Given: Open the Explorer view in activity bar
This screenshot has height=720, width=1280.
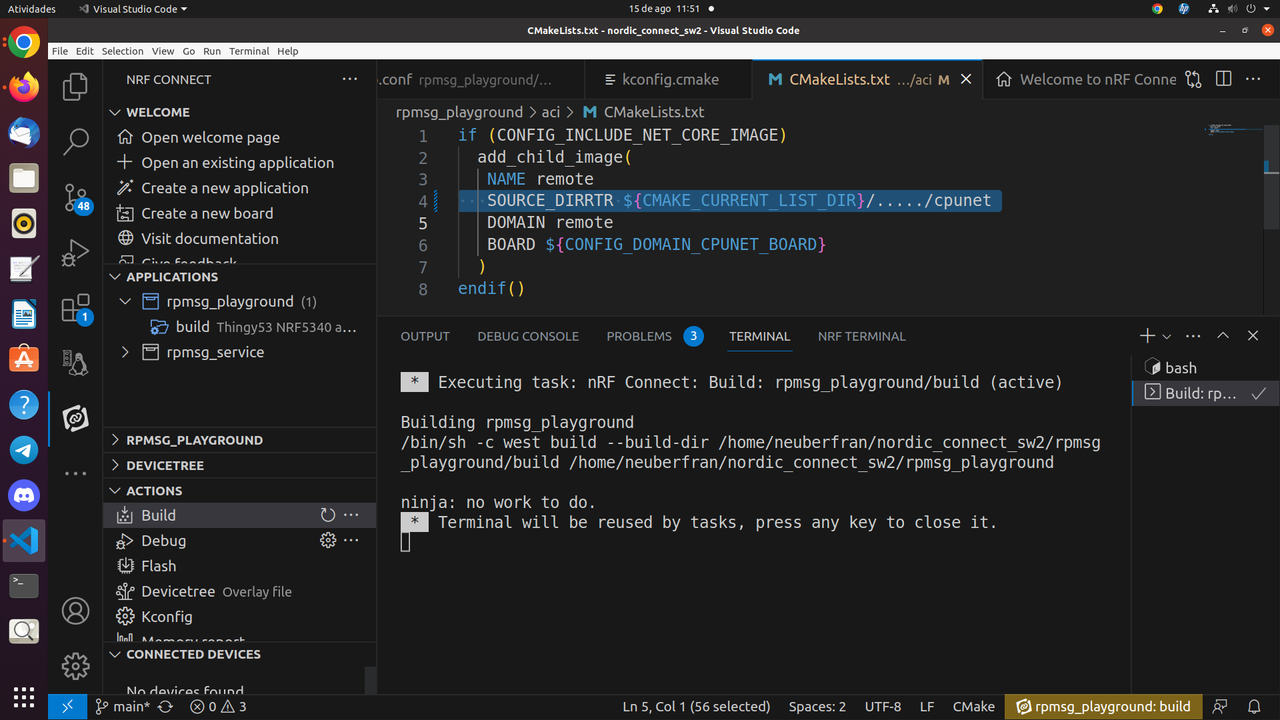Looking at the screenshot, I should pos(76,87).
